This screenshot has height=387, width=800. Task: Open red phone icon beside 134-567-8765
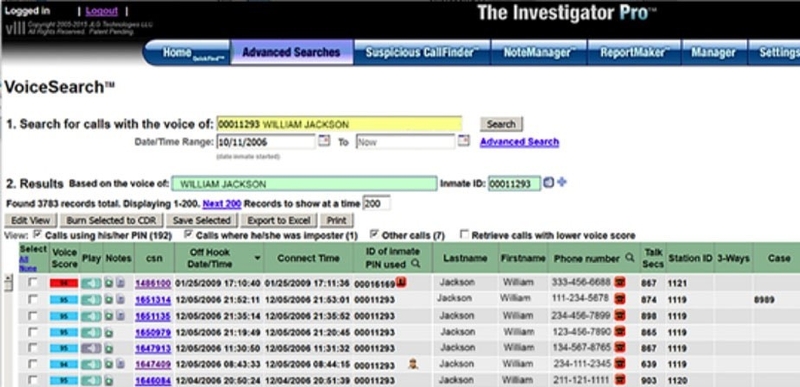[x=620, y=348]
